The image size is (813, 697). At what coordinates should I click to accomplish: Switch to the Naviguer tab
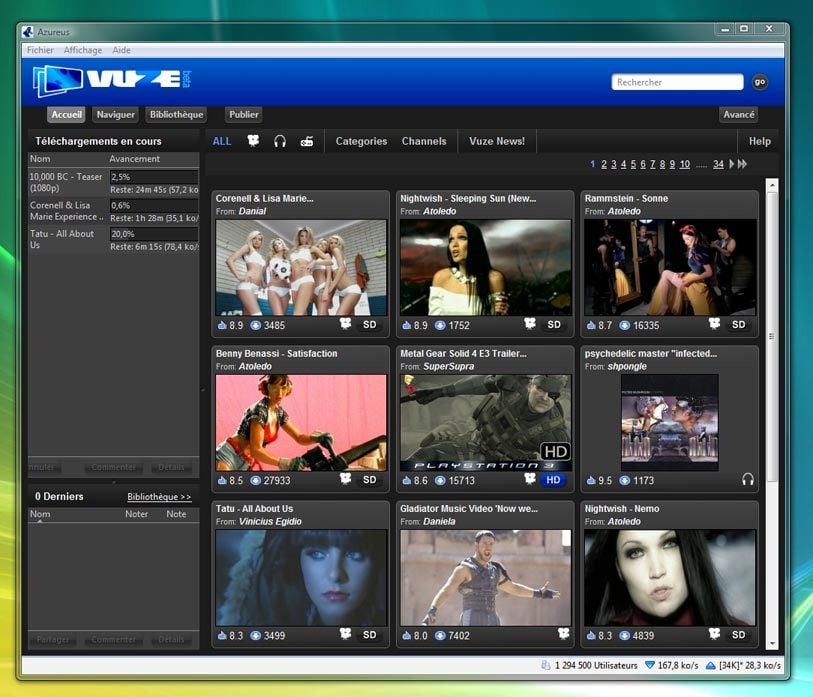pos(116,115)
